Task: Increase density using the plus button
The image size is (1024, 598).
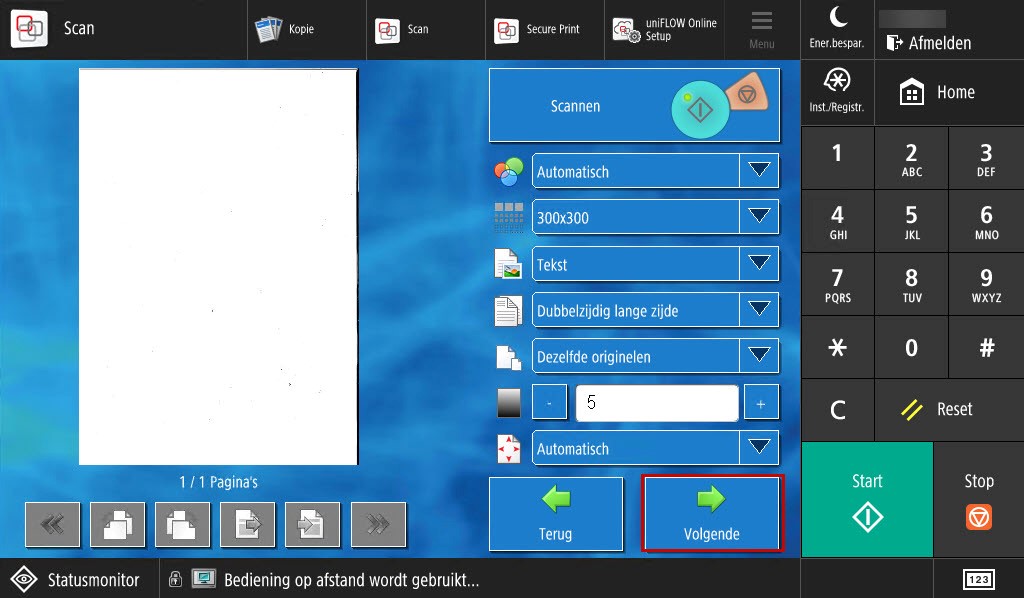Action: point(761,401)
